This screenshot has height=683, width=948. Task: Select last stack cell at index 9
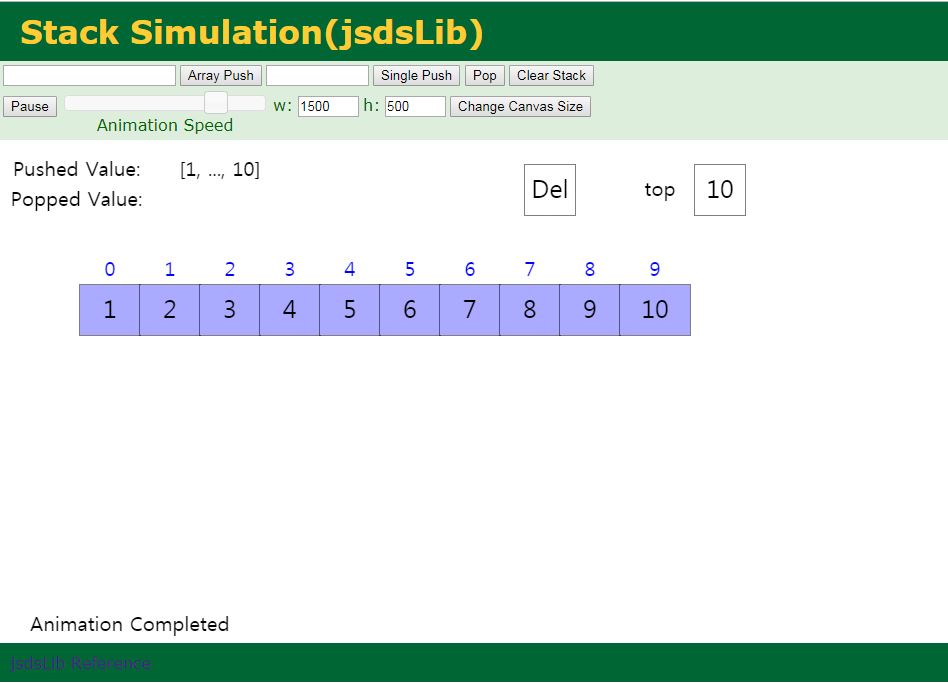click(655, 310)
